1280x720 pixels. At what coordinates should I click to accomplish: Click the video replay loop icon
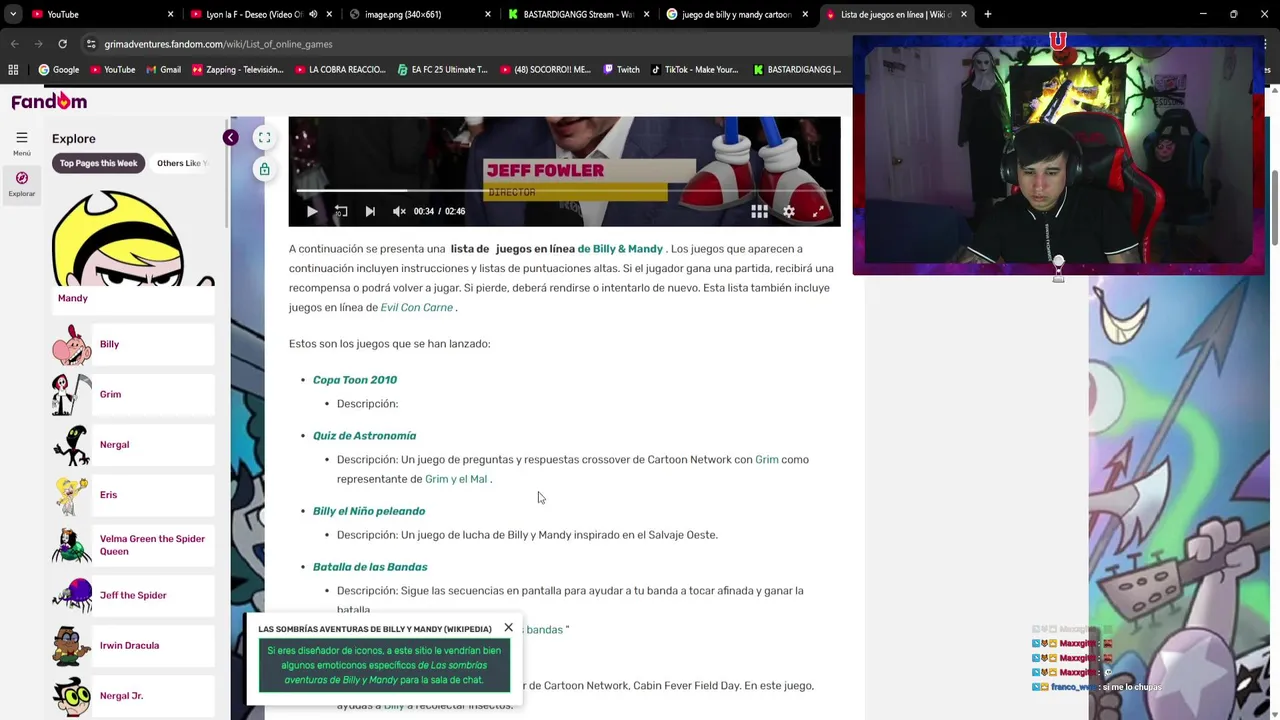pyautogui.click(x=341, y=211)
